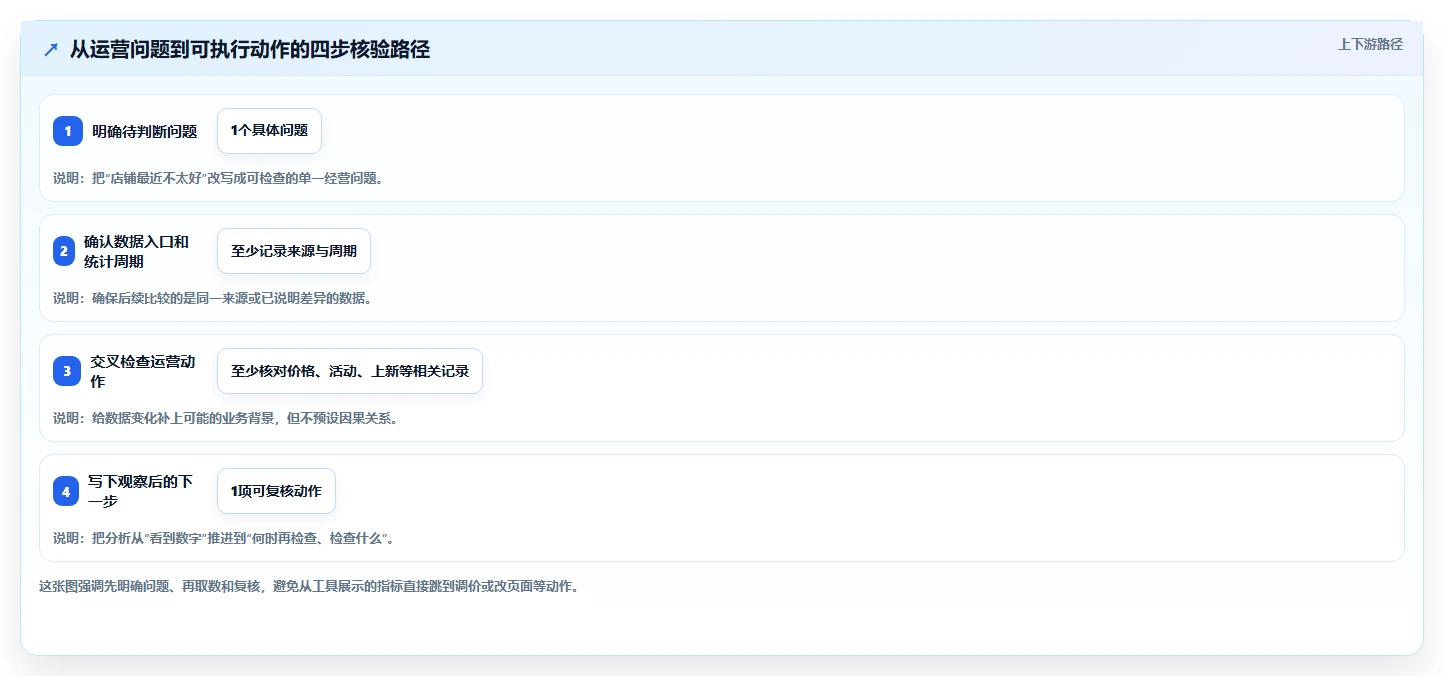Click the 1个具体问题 chip
This screenshot has height=676, width=1444.
269,131
